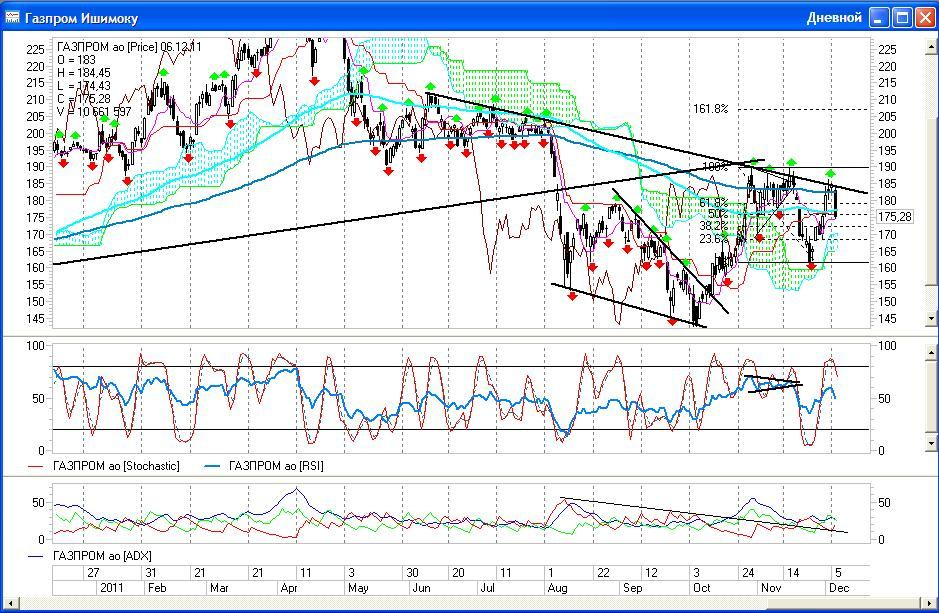Click the H = 184,45 high value
Image resolution: width=939 pixels, height=613 pixels.
[84, 73]
